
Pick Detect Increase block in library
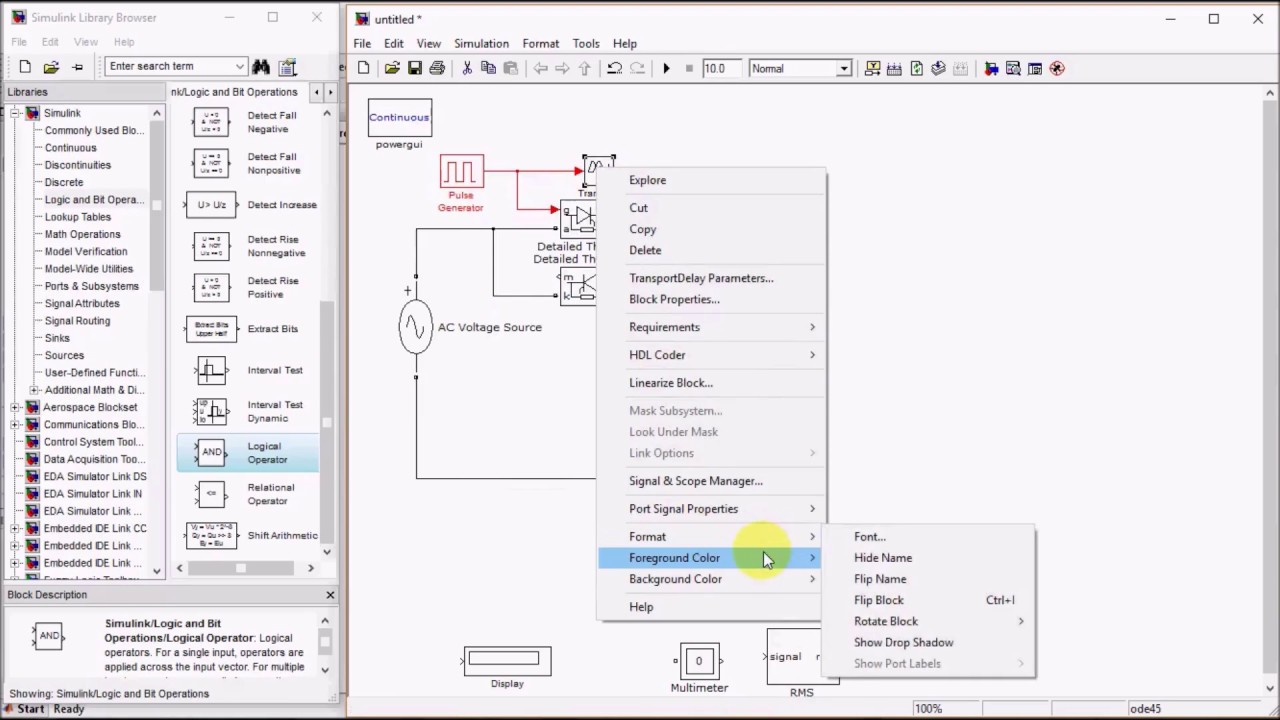(x=251, y=205)
